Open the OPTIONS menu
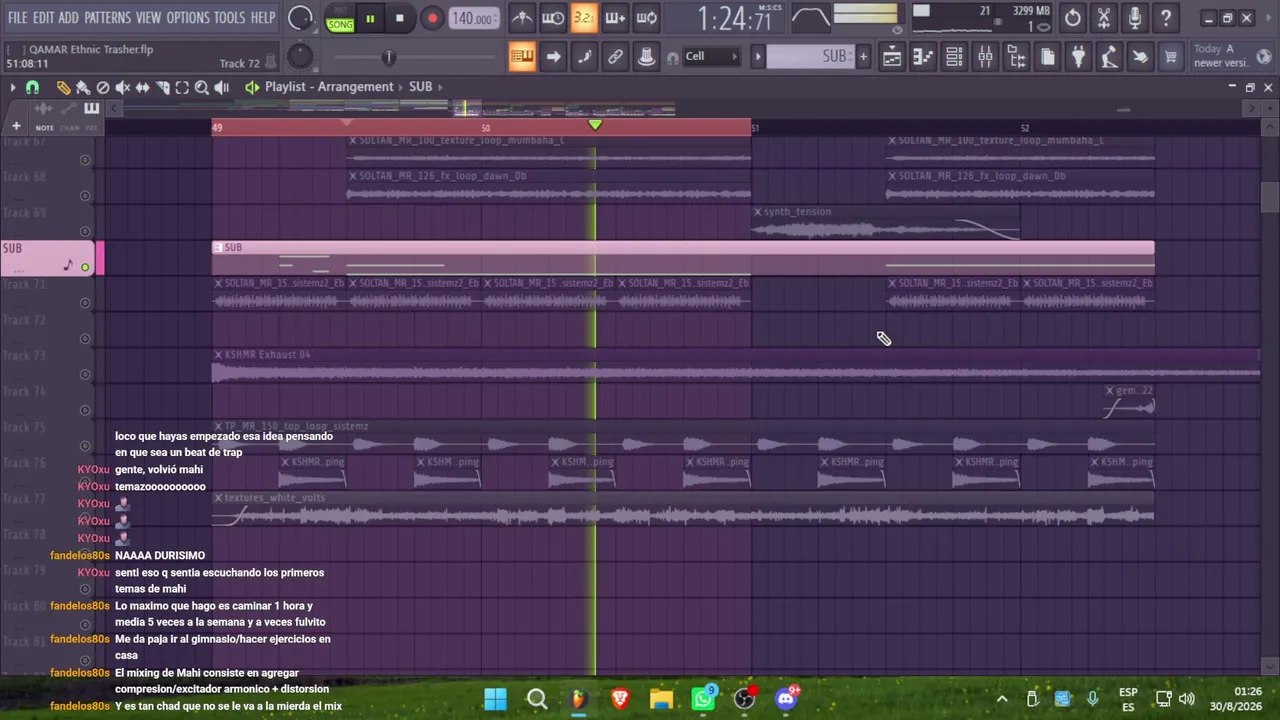Image resolution: width=1280 pixels, height=720 pixels. (188, 18)
